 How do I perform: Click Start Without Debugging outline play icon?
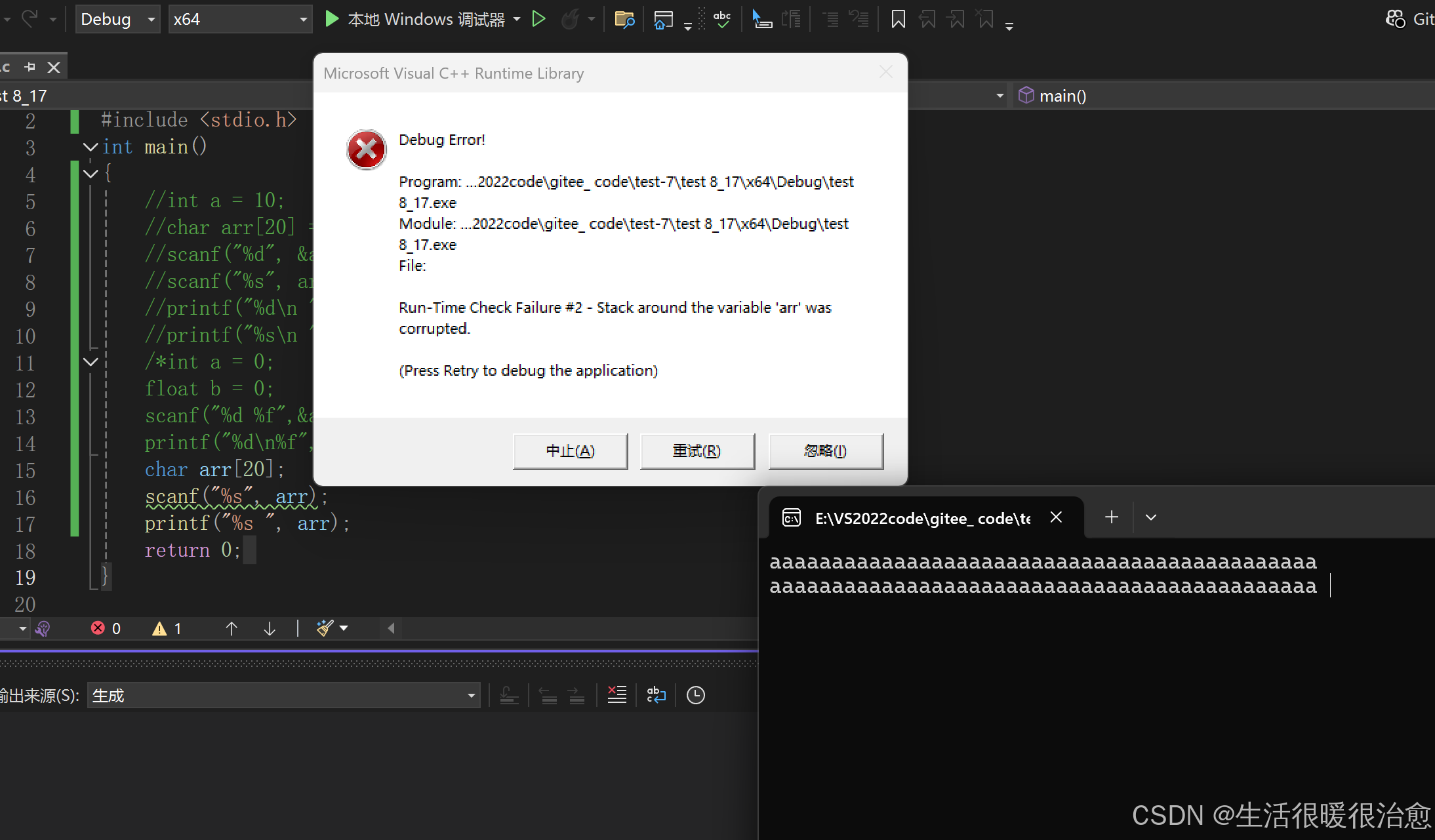tap(538, 19)
